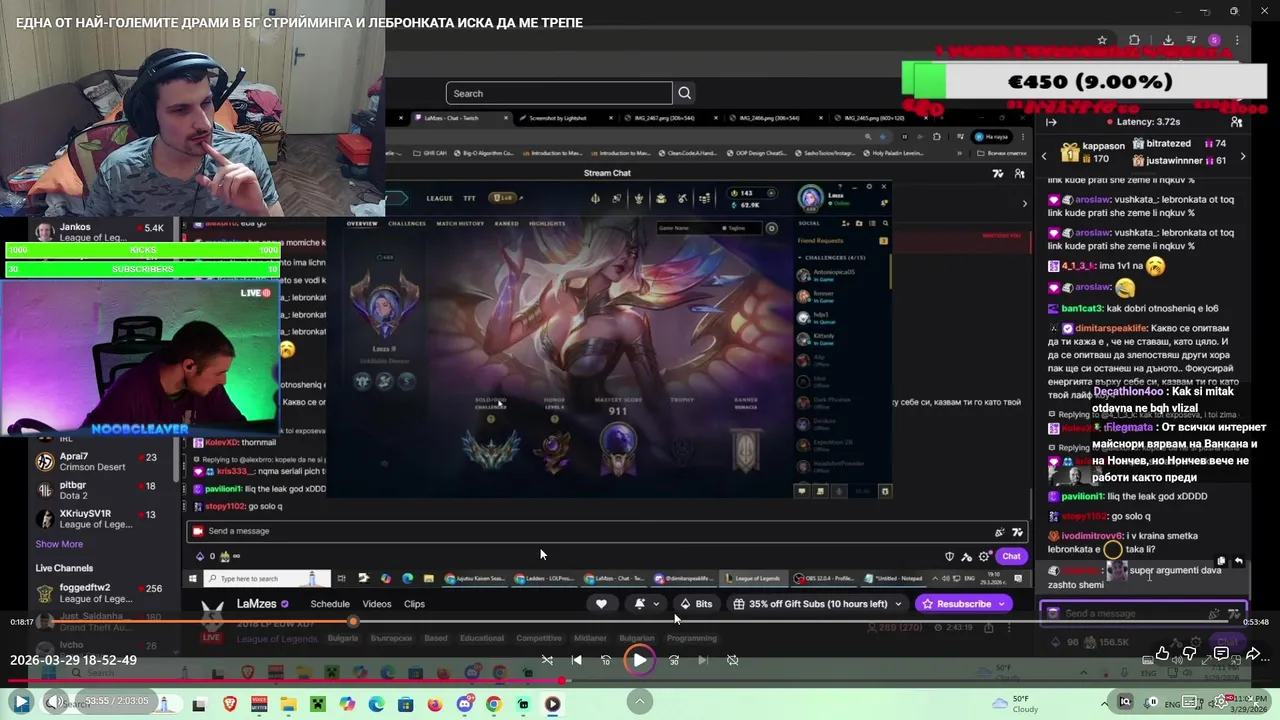Screen dimensions: 1280x720
Task: Click Show More in the channel sidebar
Action: pos(59,544)
